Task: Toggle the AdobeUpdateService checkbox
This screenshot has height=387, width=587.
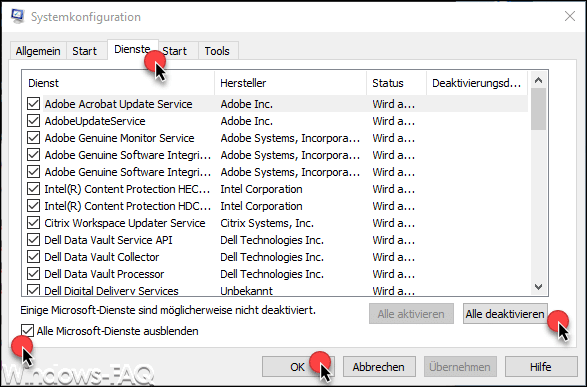Action: coord(33,121)
